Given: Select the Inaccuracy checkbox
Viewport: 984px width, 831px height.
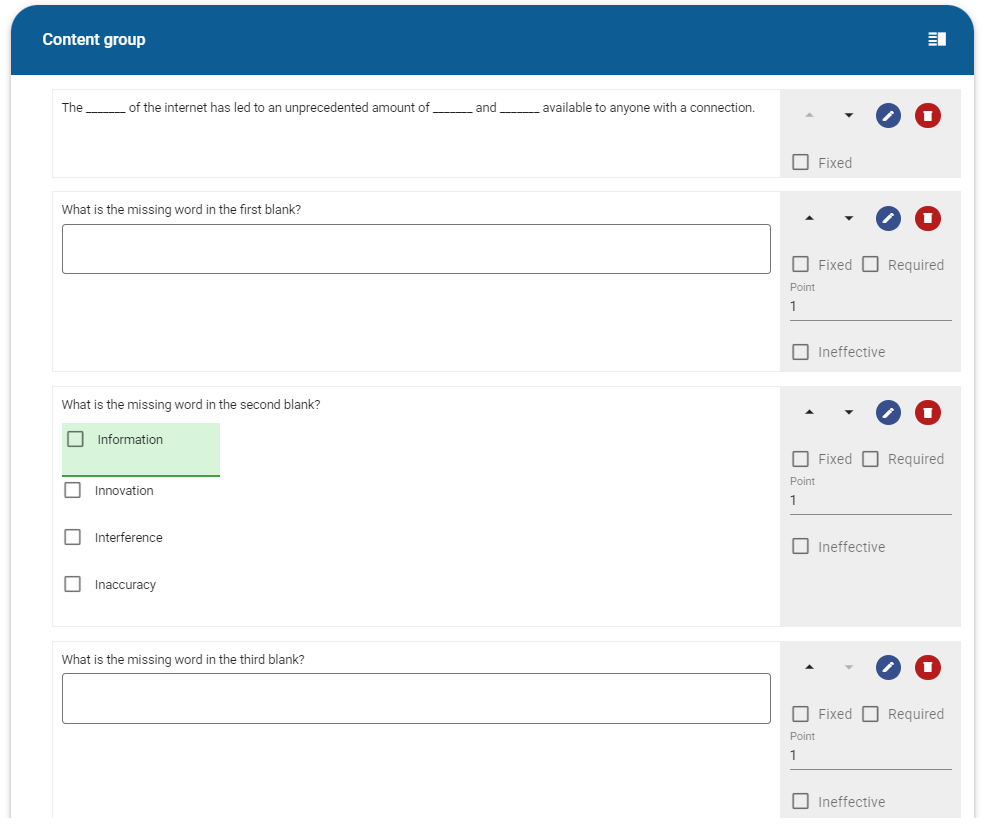Looking at the screenshot, I should tap(73, 584).
